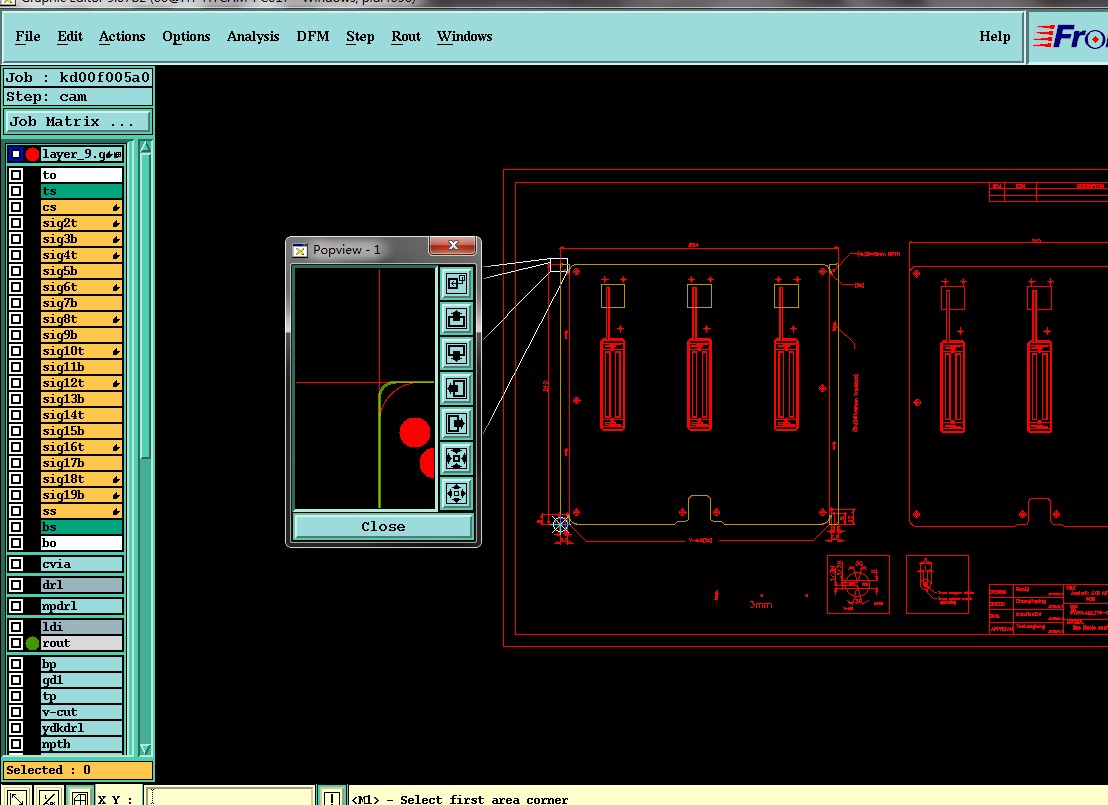The width and height of the screenshot is (1108, 805).
Task: Click the arrow indicator on the sig2t layer
Action: coord(116,223)
